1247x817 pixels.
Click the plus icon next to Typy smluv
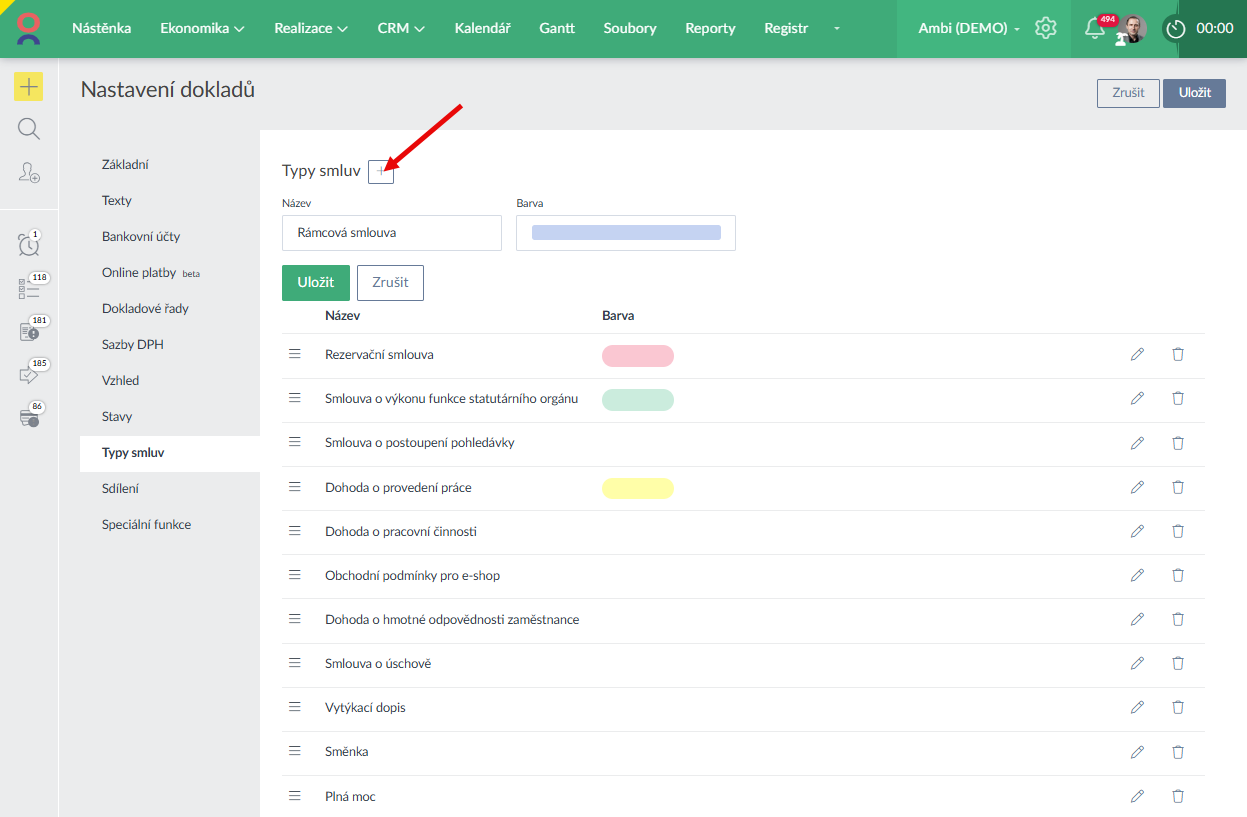click(x=381, y=172)
